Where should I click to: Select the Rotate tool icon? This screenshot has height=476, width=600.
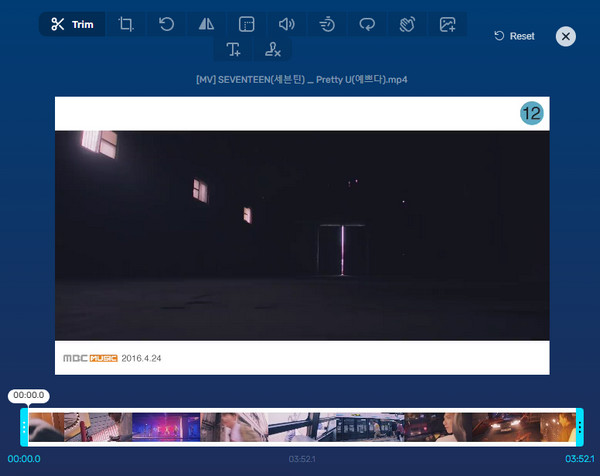(166, 24)
